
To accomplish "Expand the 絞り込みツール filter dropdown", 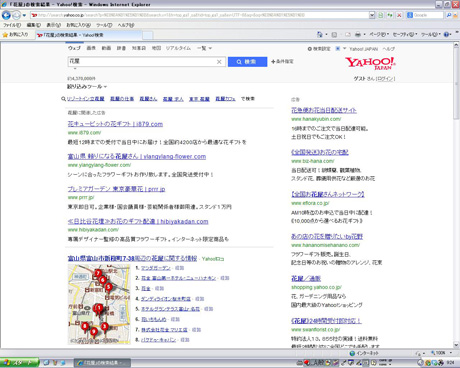I will click(x=87, y=87).
